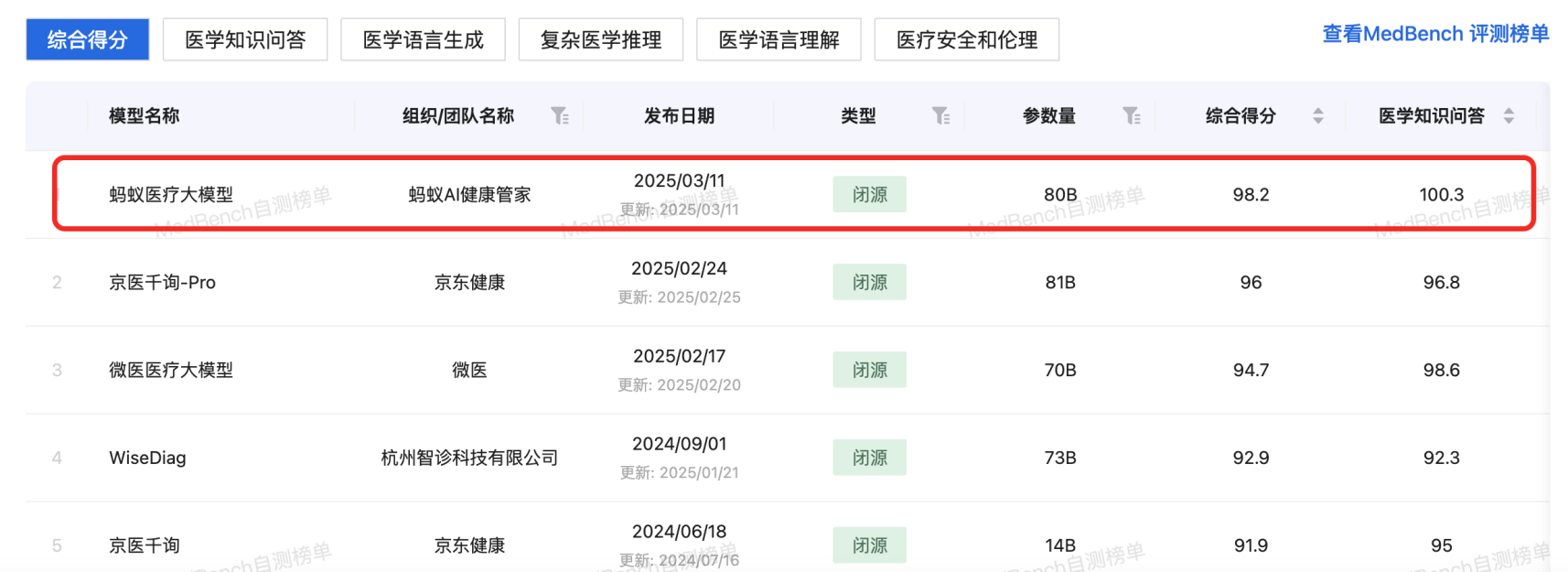The height and width of the screenshot is (572, 1568).
Task: Select 微医医疗大模型 model name
Action: (171, 370)
